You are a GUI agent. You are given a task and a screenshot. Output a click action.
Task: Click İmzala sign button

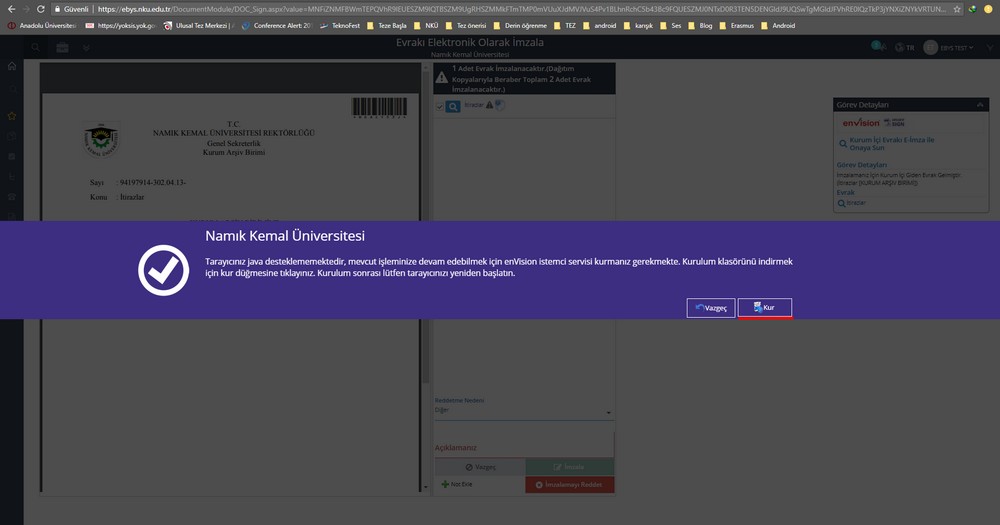pos(570,467)
